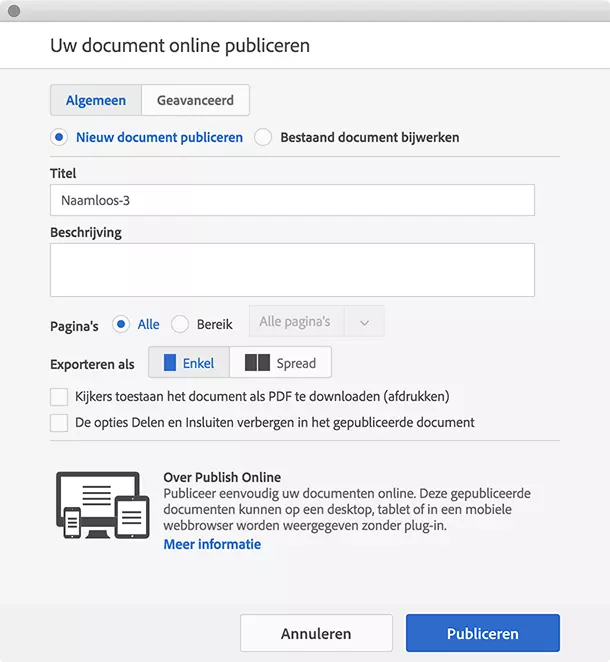Click the two-page Spread icon
The height and width of the screenshot is (662, 610).
257,363
